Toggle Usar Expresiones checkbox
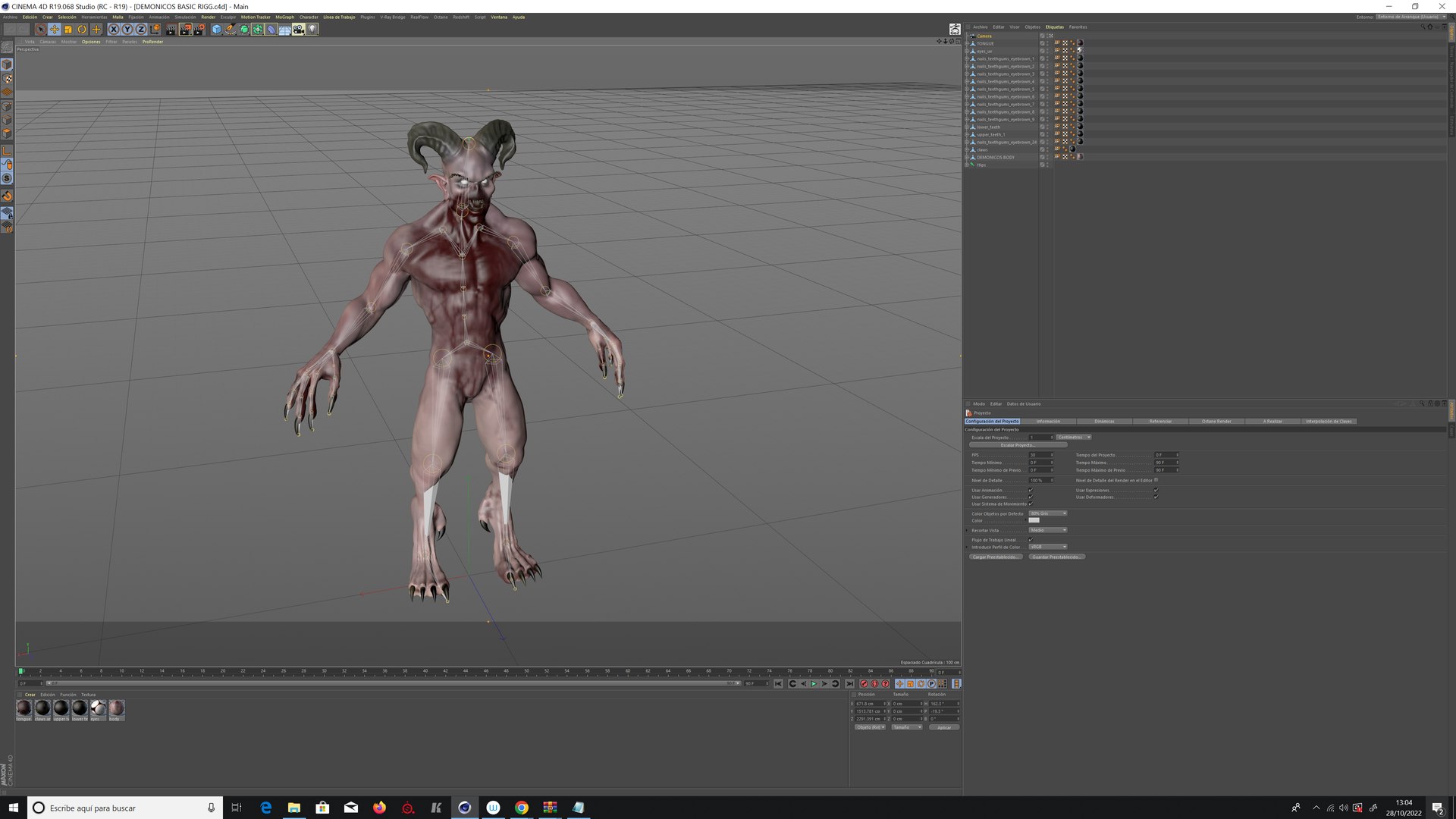Image resolution: width=1456 pixels, height=819 pixels. click(1156, 490)
